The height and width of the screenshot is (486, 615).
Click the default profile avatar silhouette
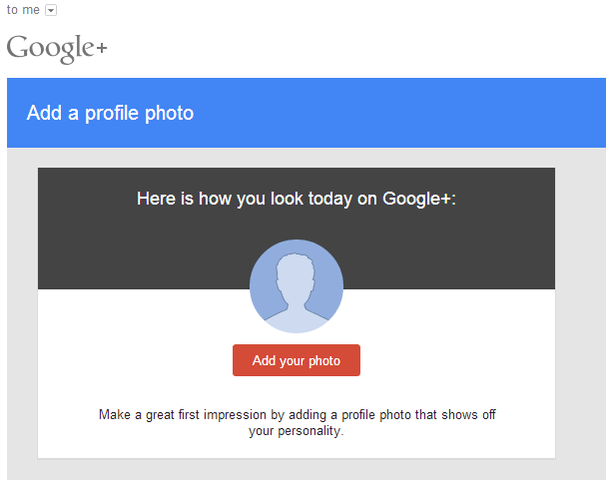click(295, 286)
